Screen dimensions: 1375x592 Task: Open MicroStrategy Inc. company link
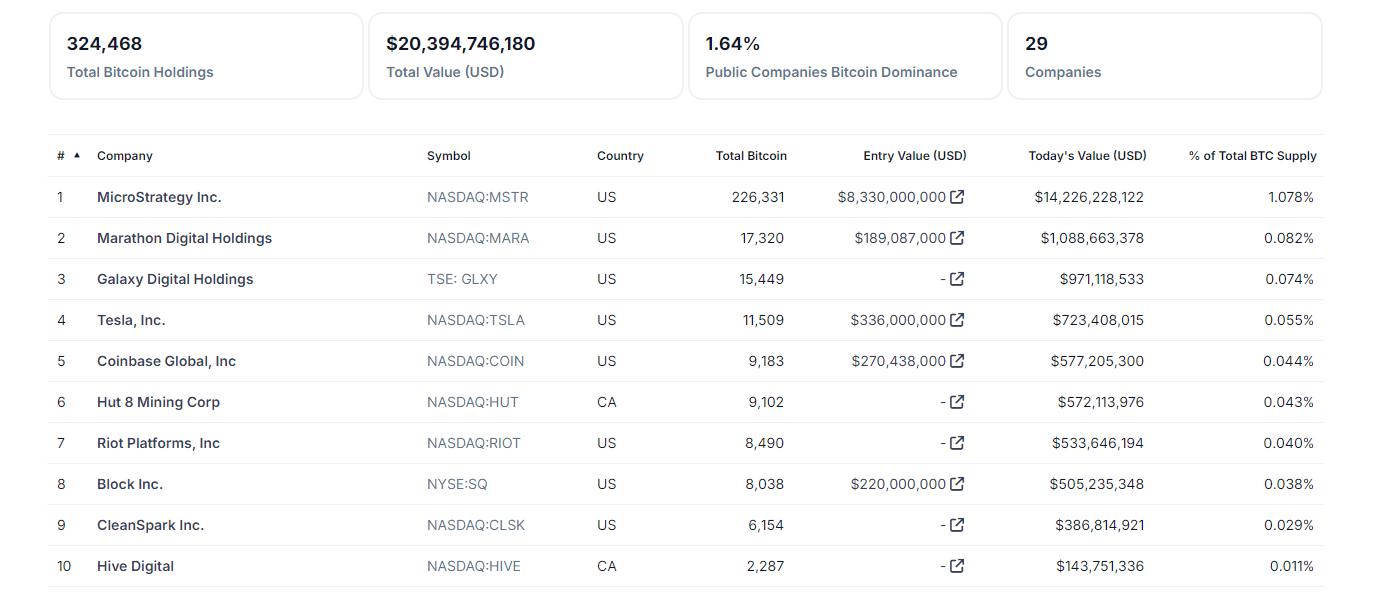tap(159, 197)
